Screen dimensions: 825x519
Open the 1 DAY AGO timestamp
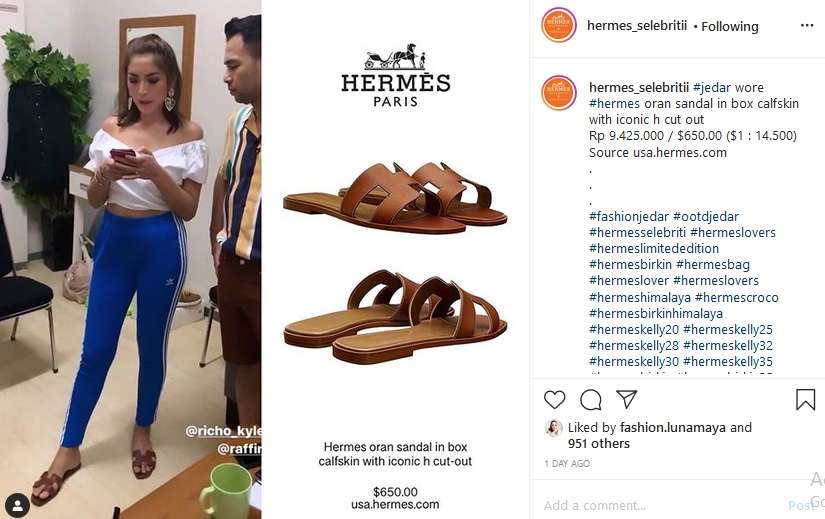pyautogui.click(x=567, y=464)
